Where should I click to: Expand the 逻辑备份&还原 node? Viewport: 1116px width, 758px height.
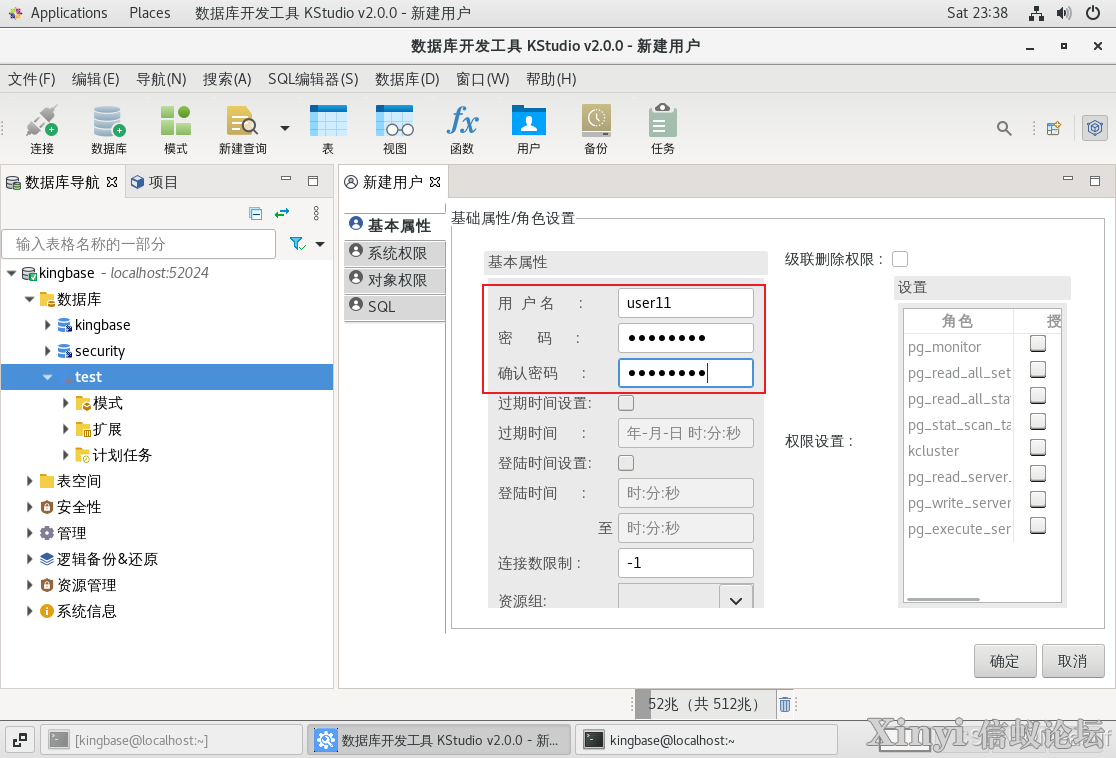tap(29, 559)
